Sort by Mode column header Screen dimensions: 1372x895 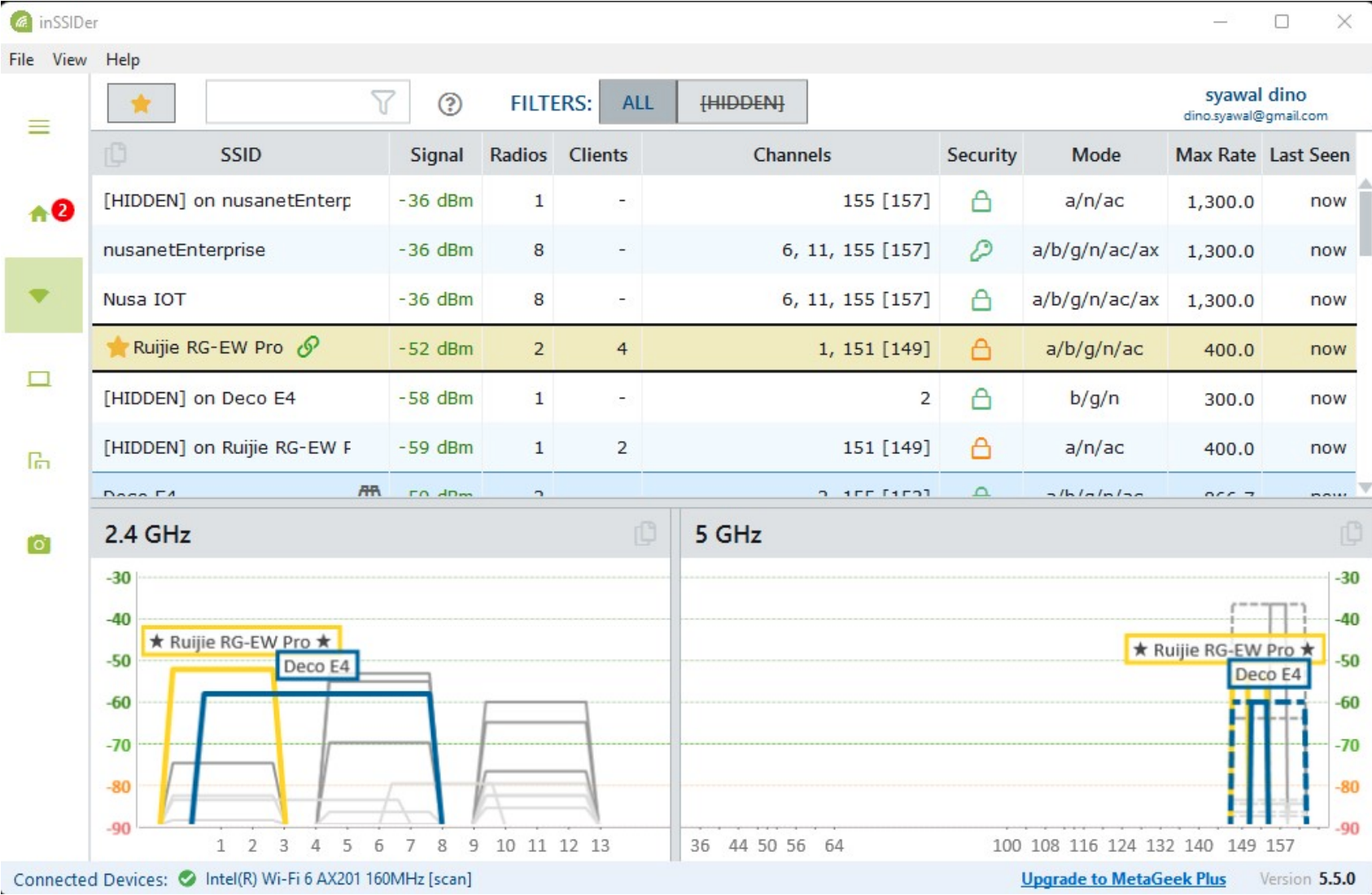[x=1095, y=155]
